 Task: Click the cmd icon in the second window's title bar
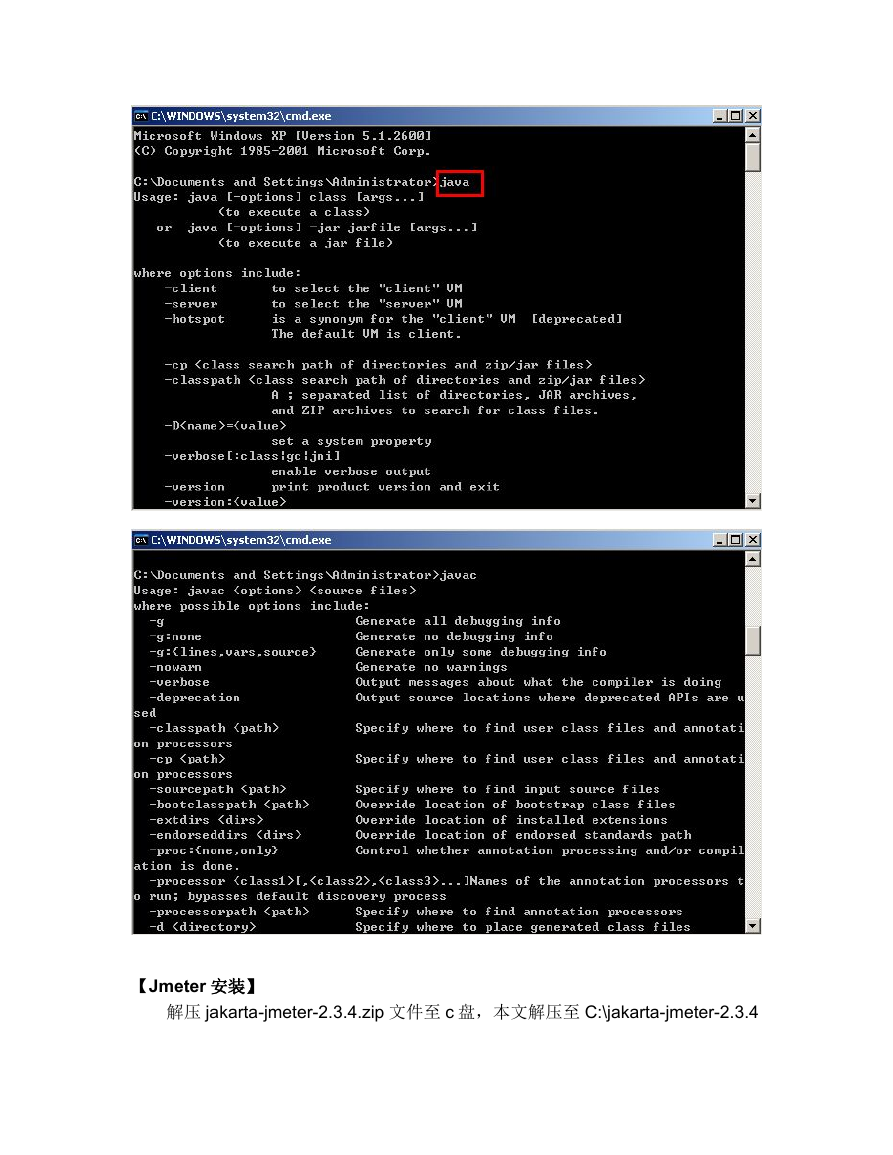pyautogui.click(x=141, y=540)
